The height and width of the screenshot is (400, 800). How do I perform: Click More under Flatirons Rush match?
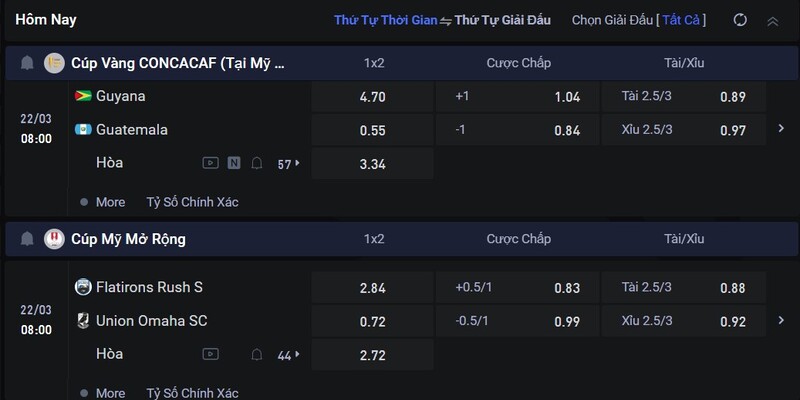coord(110,393)
